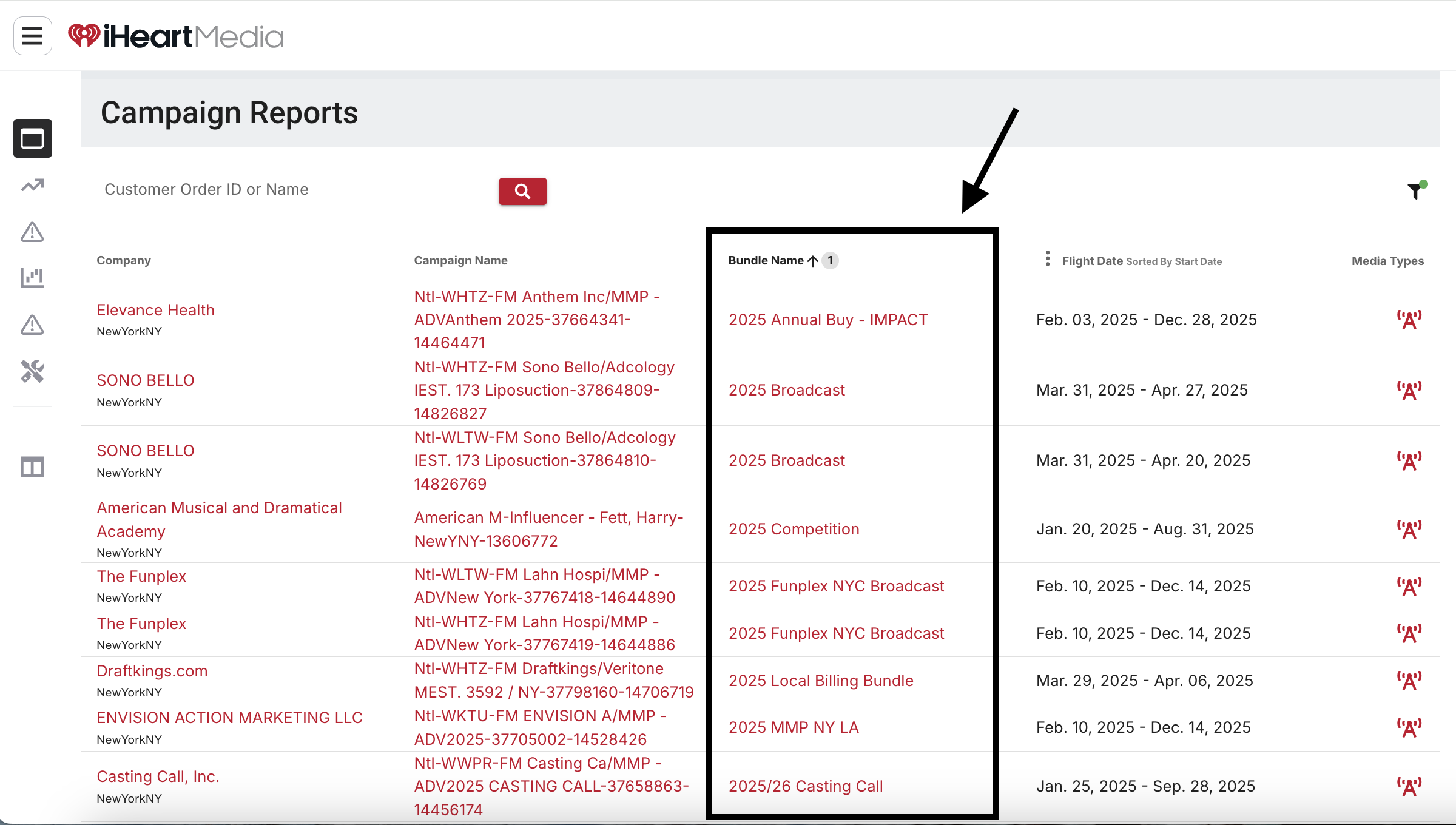The image size is (1456, 825).
Task: Open the WKTU-FM ENVISION campaign link
Action: (x=541, y=728)
